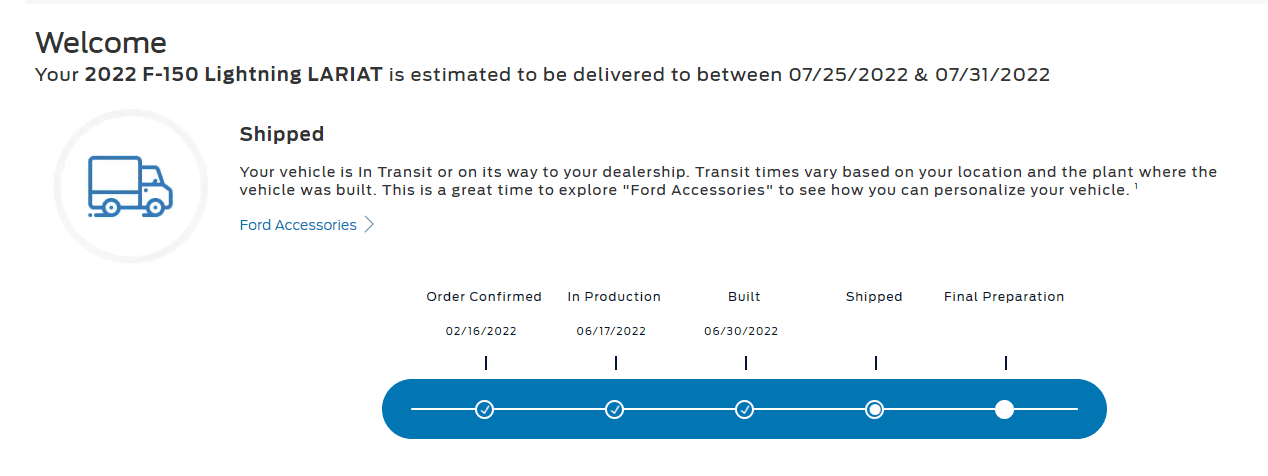Click the Built step label
The width and height of the screenshot is (1268, 476).
click(744, 297)
